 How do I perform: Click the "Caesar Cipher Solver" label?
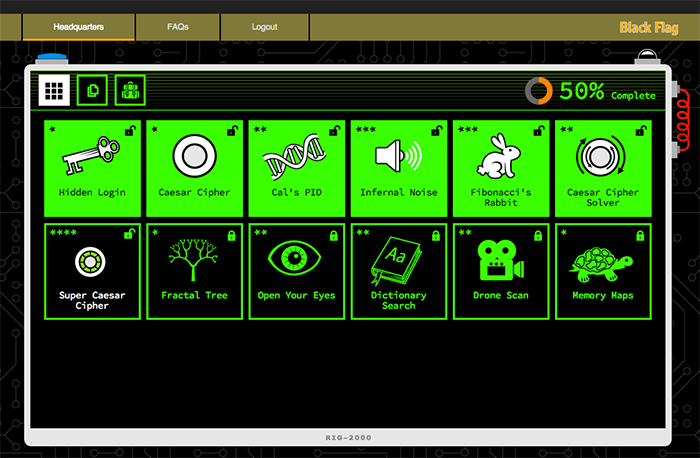tap(603, 198)
